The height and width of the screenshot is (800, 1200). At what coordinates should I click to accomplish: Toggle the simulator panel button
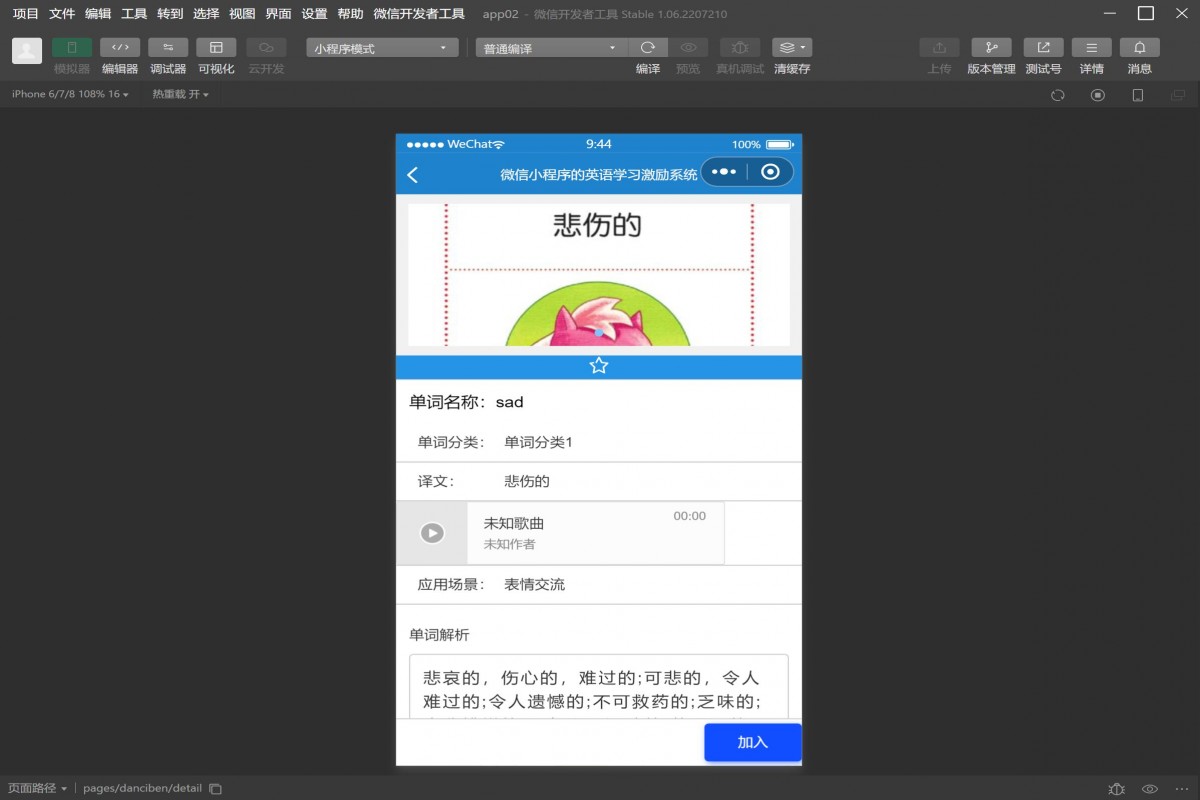click(72, 47)
